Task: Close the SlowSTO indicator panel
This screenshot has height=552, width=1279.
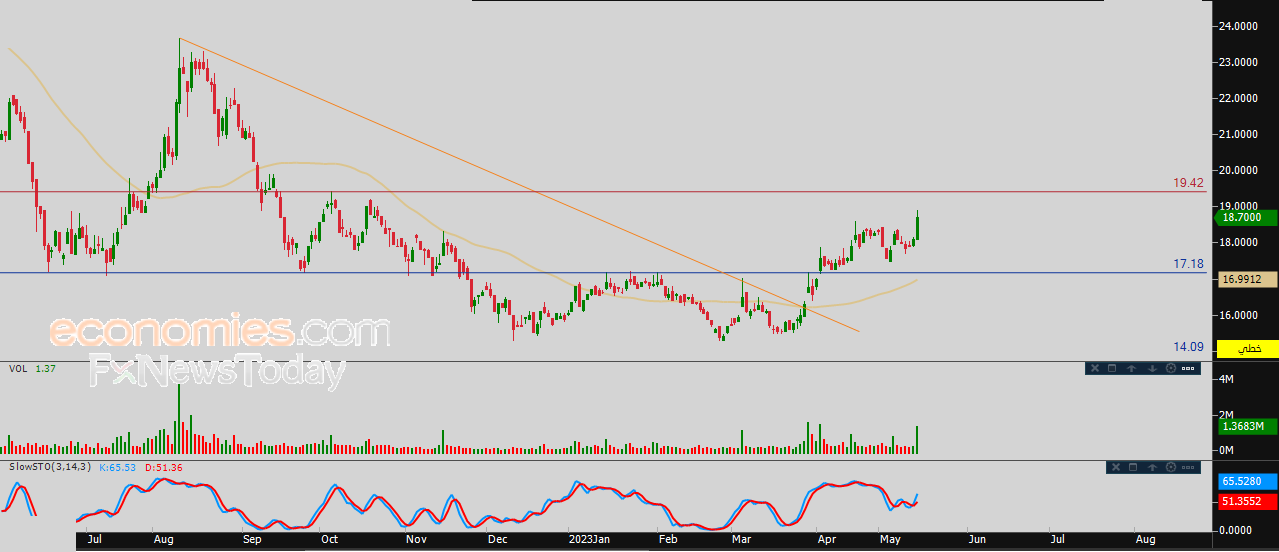Action: click(1114, 467)
